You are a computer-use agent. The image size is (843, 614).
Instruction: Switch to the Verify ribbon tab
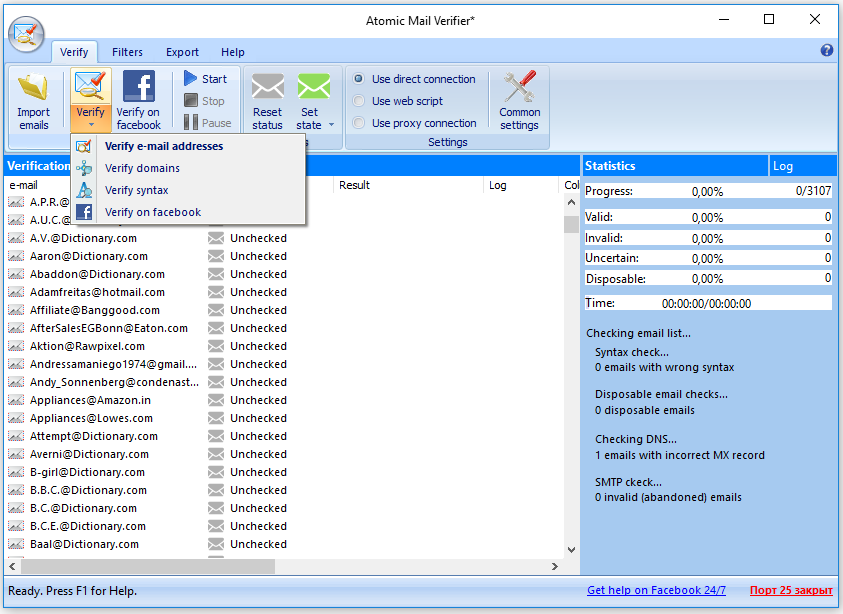pos(74,52)
